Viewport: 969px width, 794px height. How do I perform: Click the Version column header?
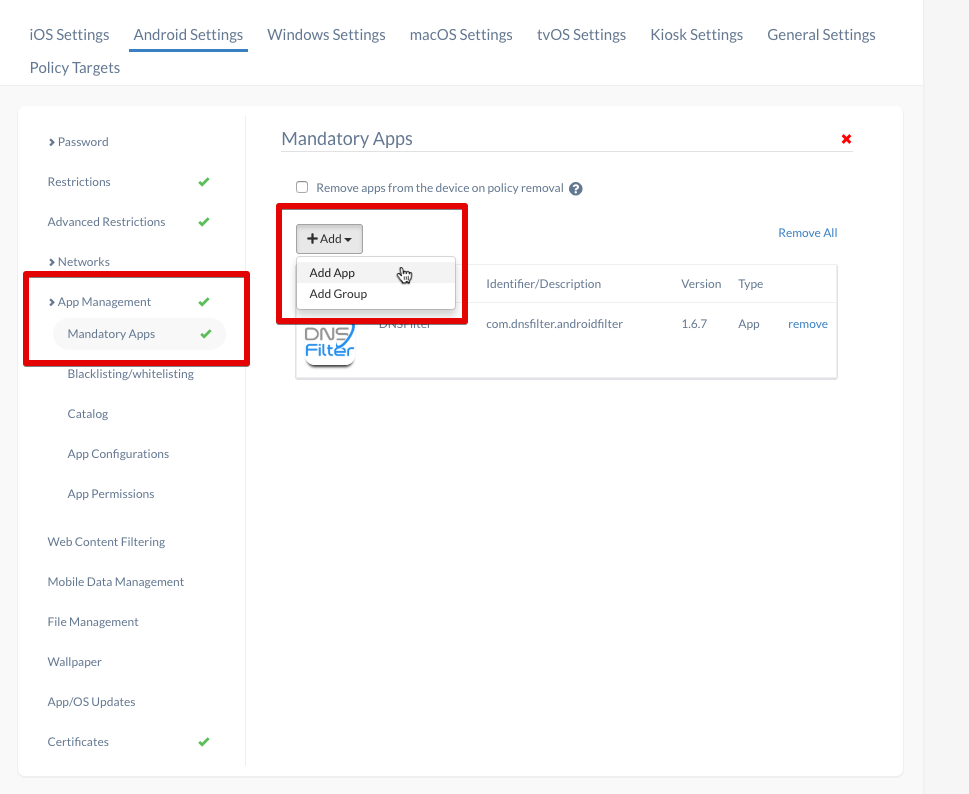coord(701,284)
